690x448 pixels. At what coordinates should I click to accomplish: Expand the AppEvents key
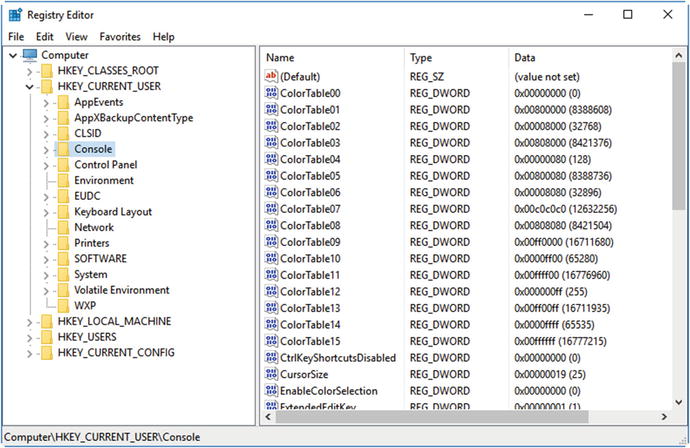[46, 103]
